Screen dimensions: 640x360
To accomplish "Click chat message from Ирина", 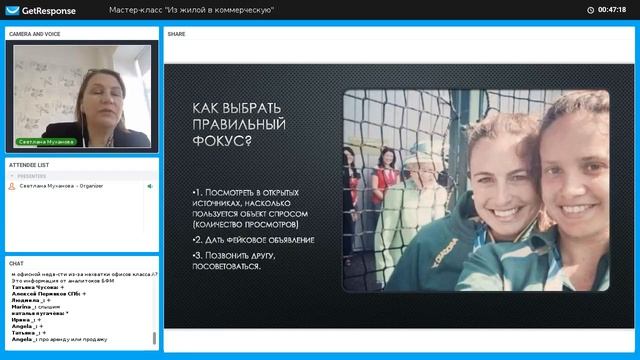I will [27, 320].
